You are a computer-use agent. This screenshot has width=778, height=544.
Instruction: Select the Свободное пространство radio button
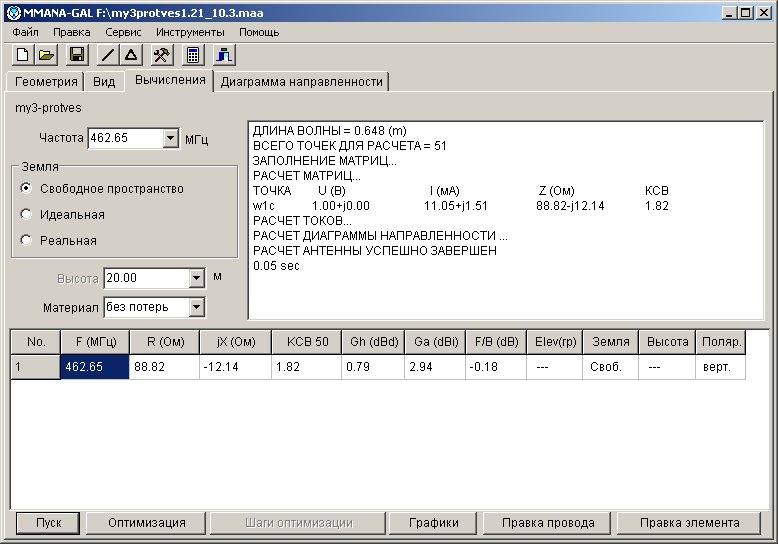coord(27,188)
